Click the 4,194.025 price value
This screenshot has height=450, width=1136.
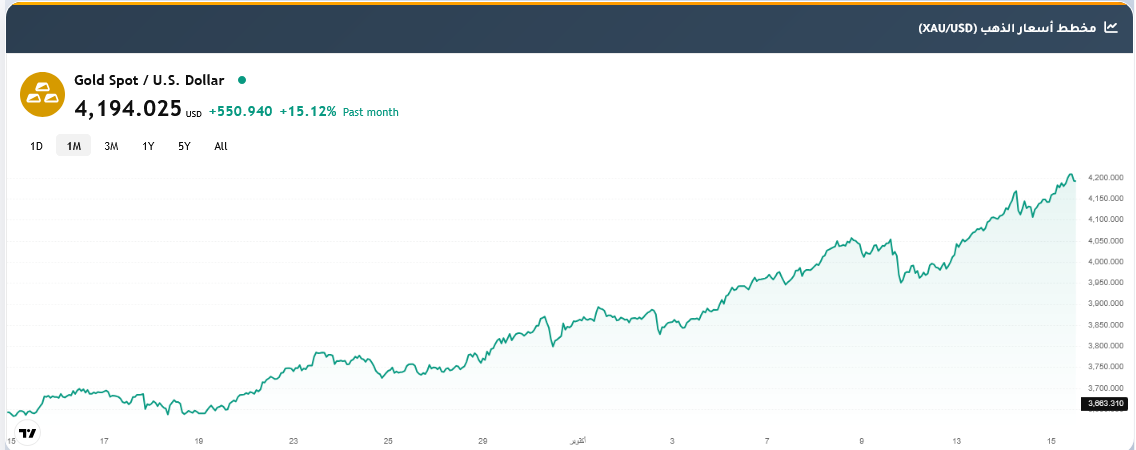point(128,108)
